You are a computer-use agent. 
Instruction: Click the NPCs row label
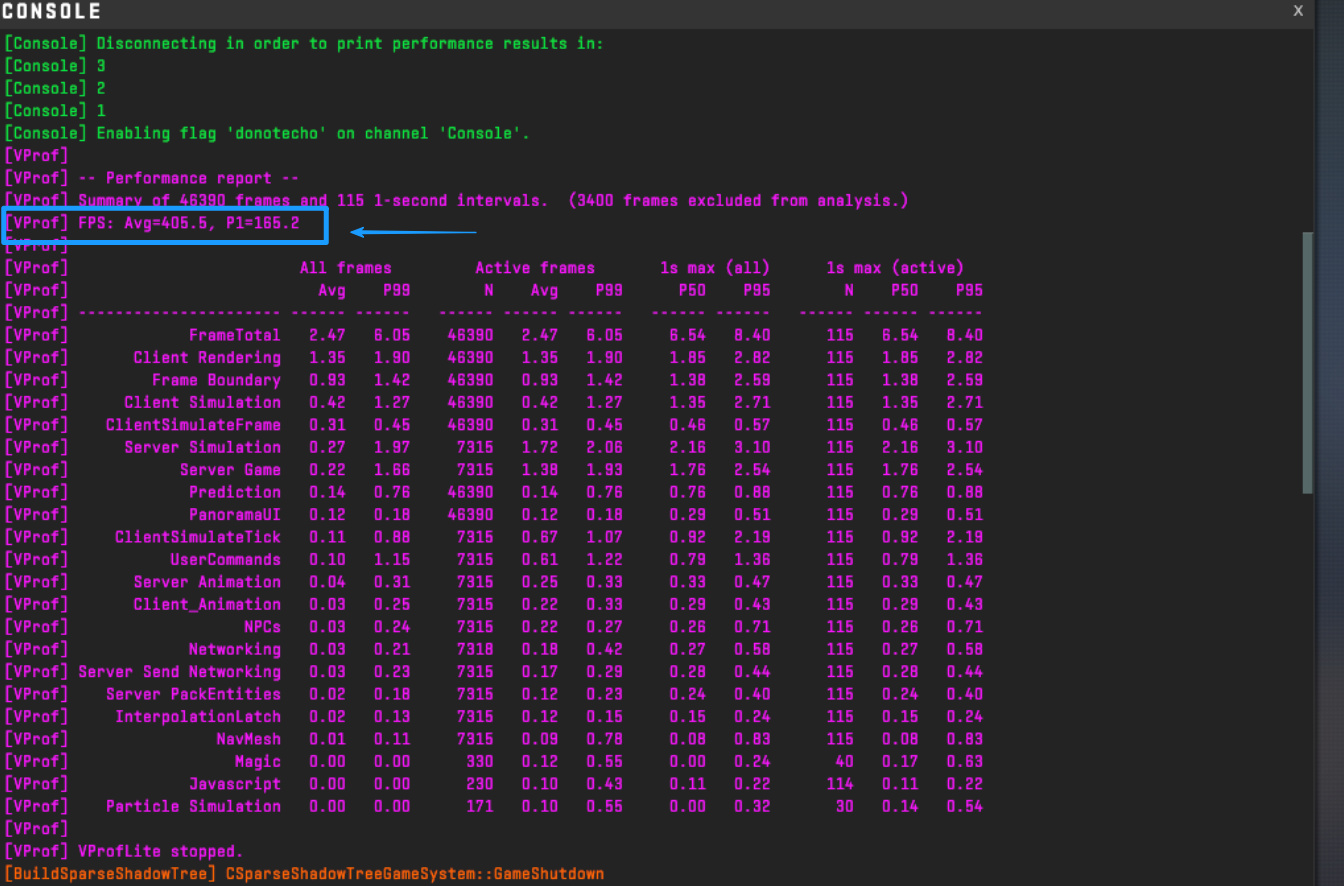pyautogui.click(x=263, y=627)
